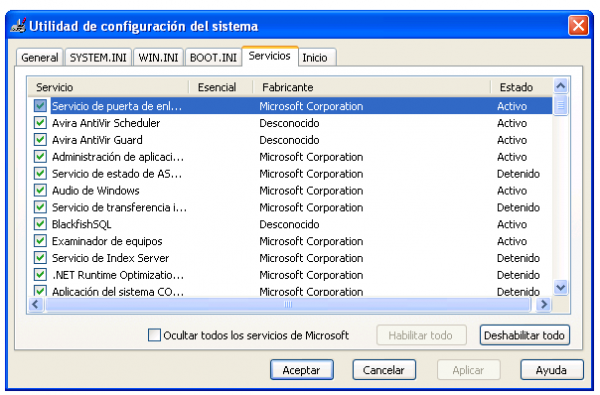Image resolution: width=600 pixels, height=395 pixels.
Task: Uncheck the Avira AntiVir Scheduler service
Action: (40, 122)
